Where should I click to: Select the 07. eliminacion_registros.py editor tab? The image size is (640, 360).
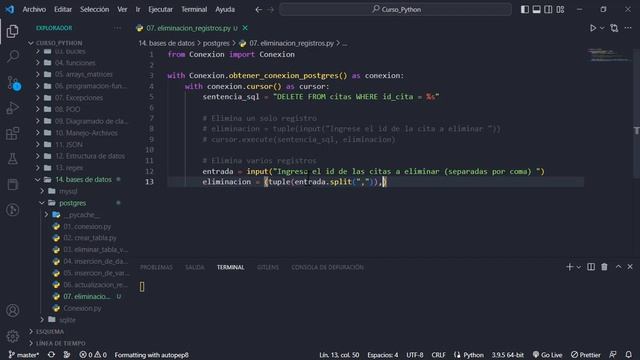[x=189, y=28]
